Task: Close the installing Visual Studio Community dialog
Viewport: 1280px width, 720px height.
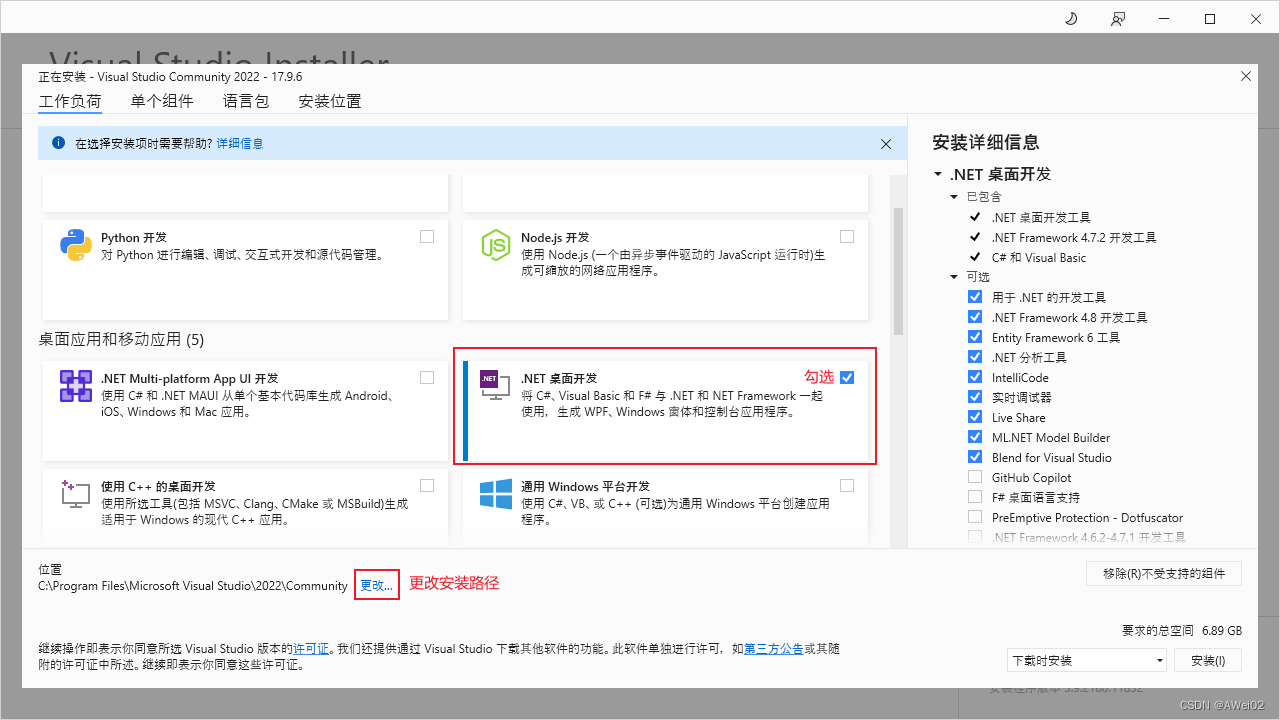Action: (1246, 76)
